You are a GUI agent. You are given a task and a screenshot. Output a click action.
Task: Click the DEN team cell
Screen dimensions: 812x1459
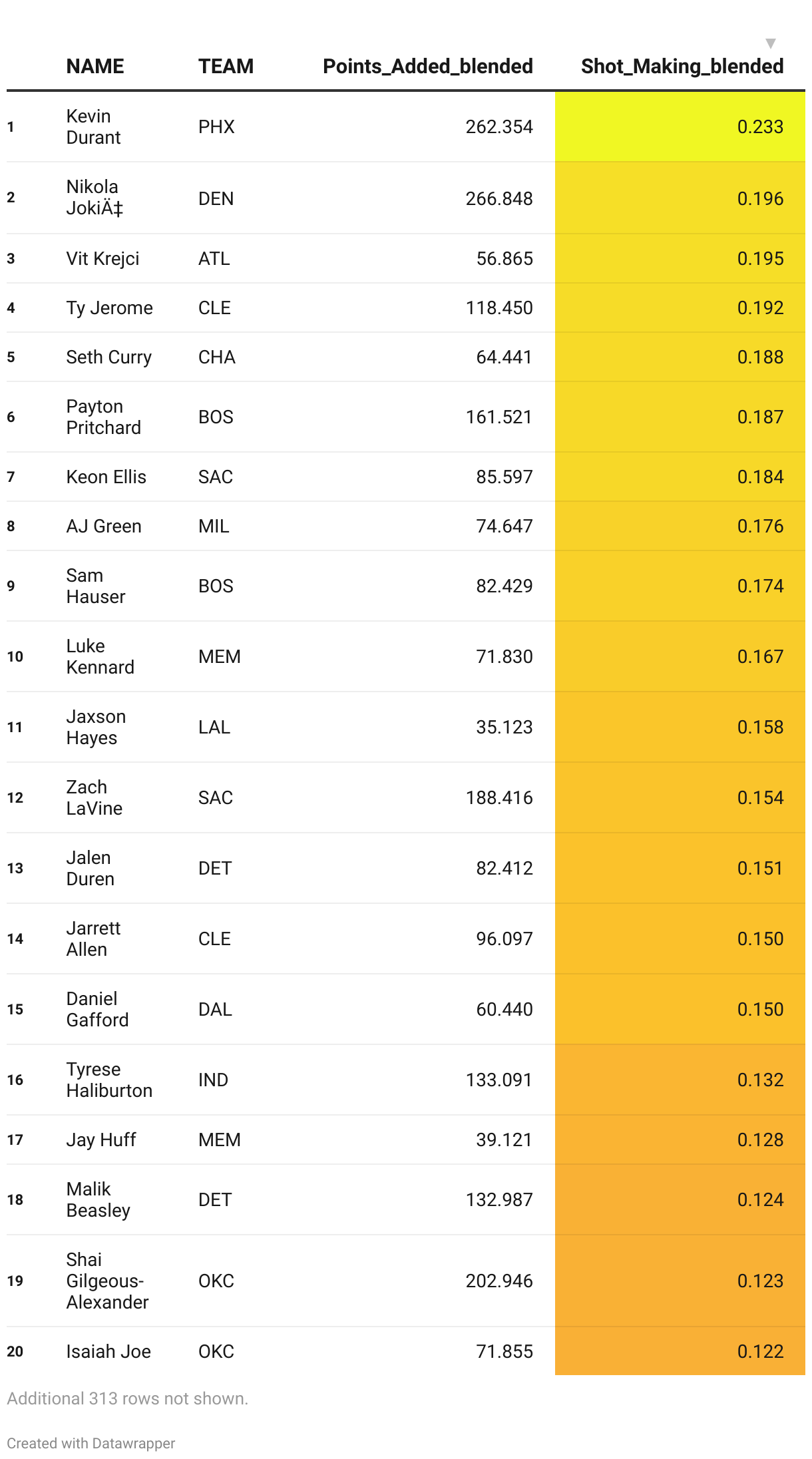216,198
